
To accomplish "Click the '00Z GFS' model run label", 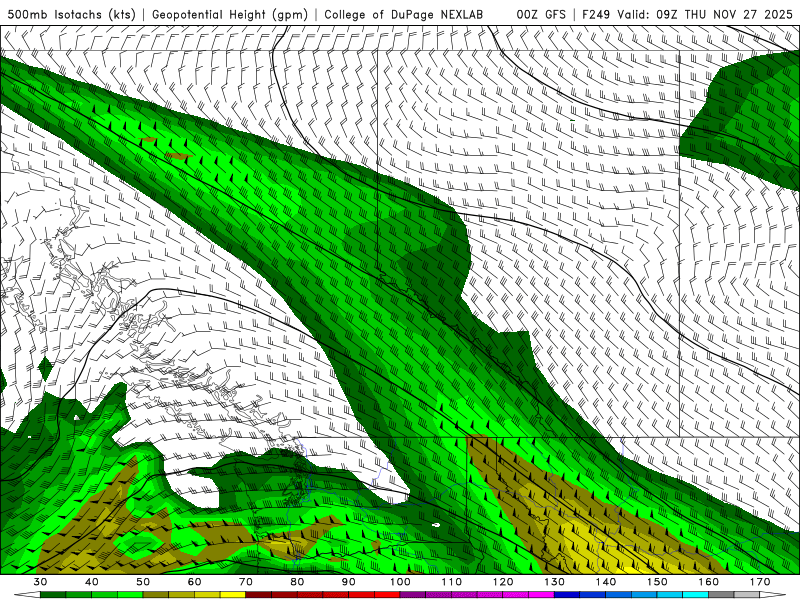I will click(x=541, y=14).
